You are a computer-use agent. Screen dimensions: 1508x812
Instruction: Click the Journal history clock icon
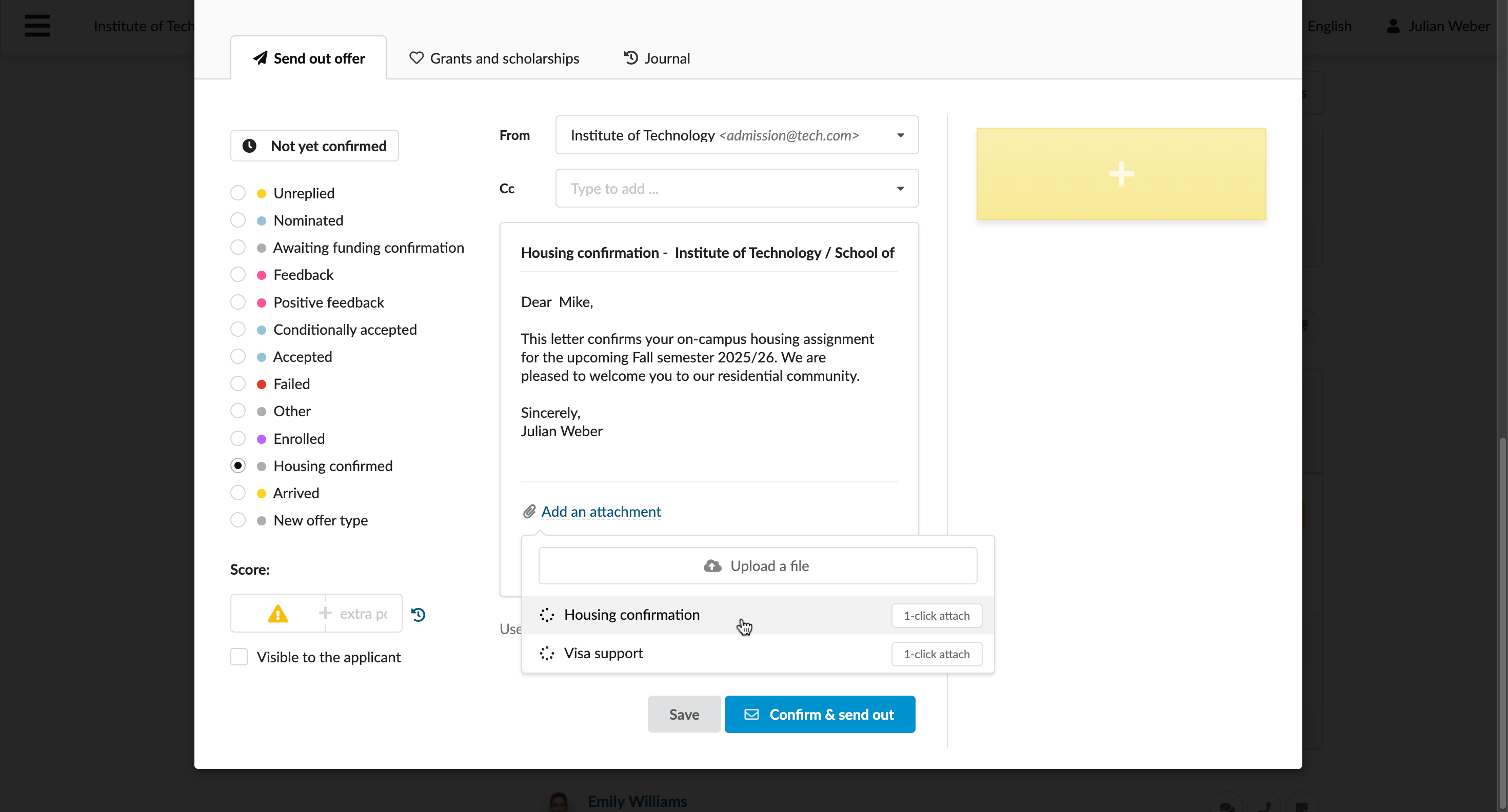630,58
